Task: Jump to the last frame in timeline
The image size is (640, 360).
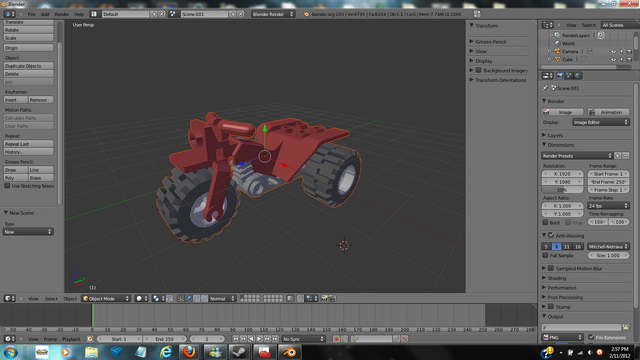Action: tap(275, 339)
